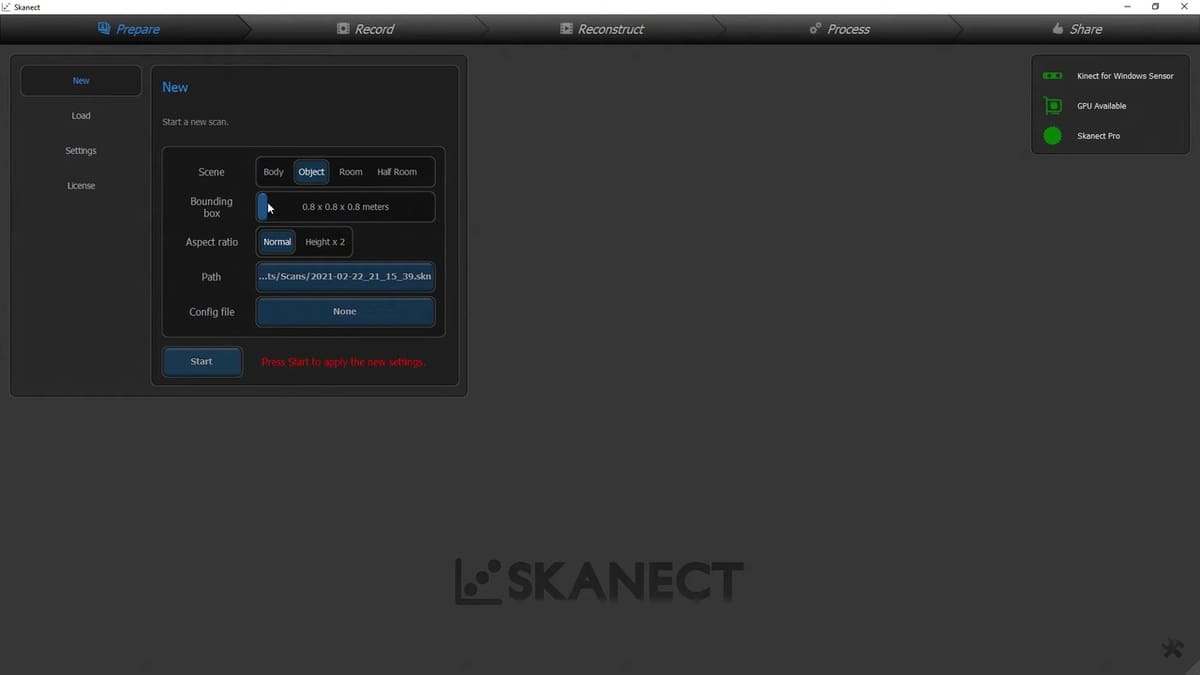Click the Prepare tab icon
This screenshot has height=675, width=1200.
pos(104,29)
